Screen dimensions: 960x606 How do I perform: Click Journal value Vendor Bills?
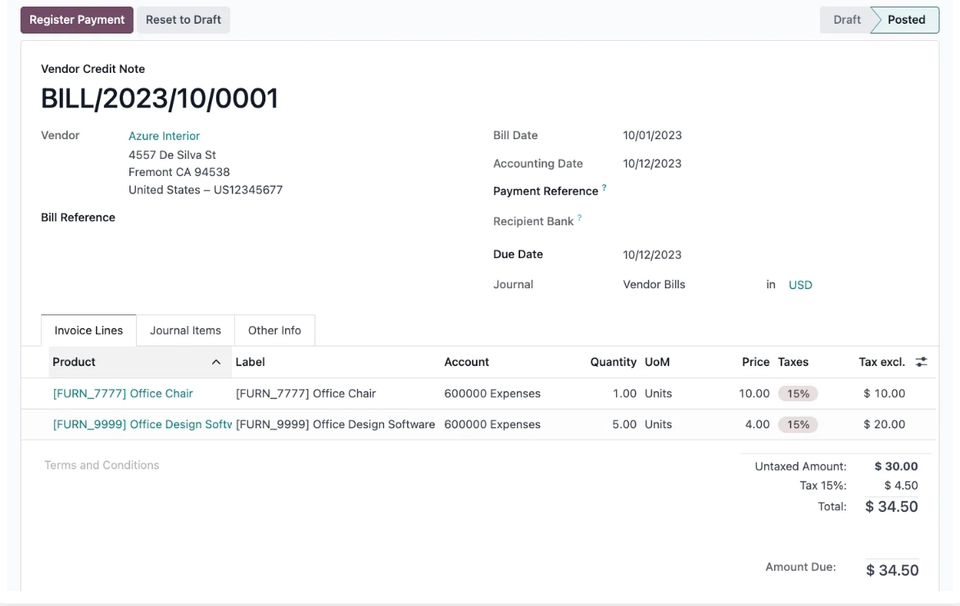(x=654, y=285)
